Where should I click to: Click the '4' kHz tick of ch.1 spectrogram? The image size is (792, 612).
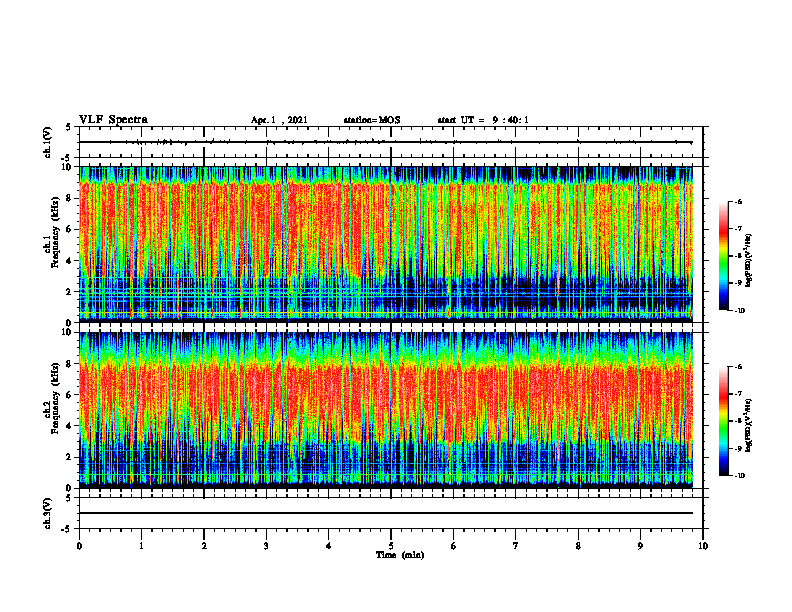(x=69, y=261)
